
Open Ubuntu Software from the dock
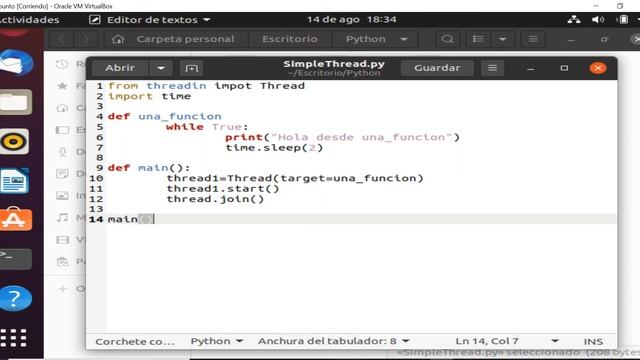(x=16, y=219)
